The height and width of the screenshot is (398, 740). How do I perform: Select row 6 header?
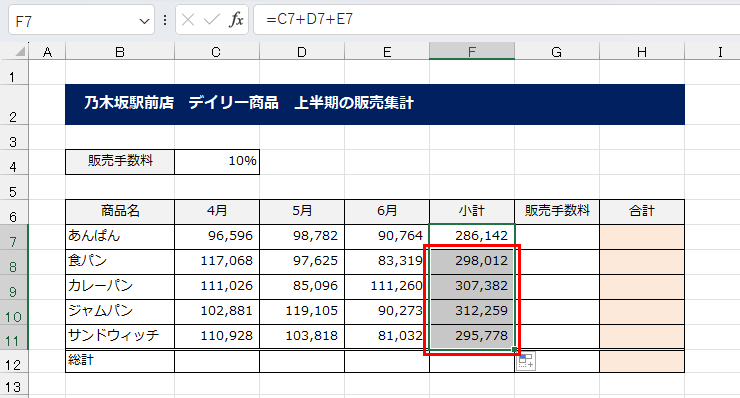click(14, 212)
